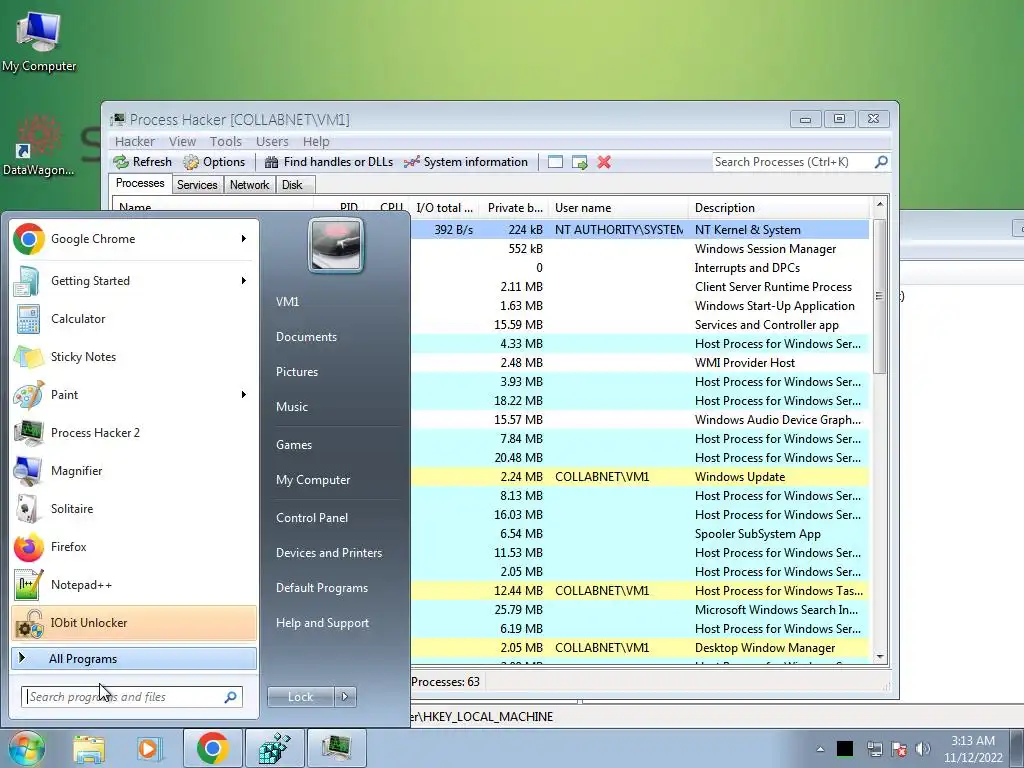
Task: Open Windows Explorer taskbar icon
Action: 89,748
